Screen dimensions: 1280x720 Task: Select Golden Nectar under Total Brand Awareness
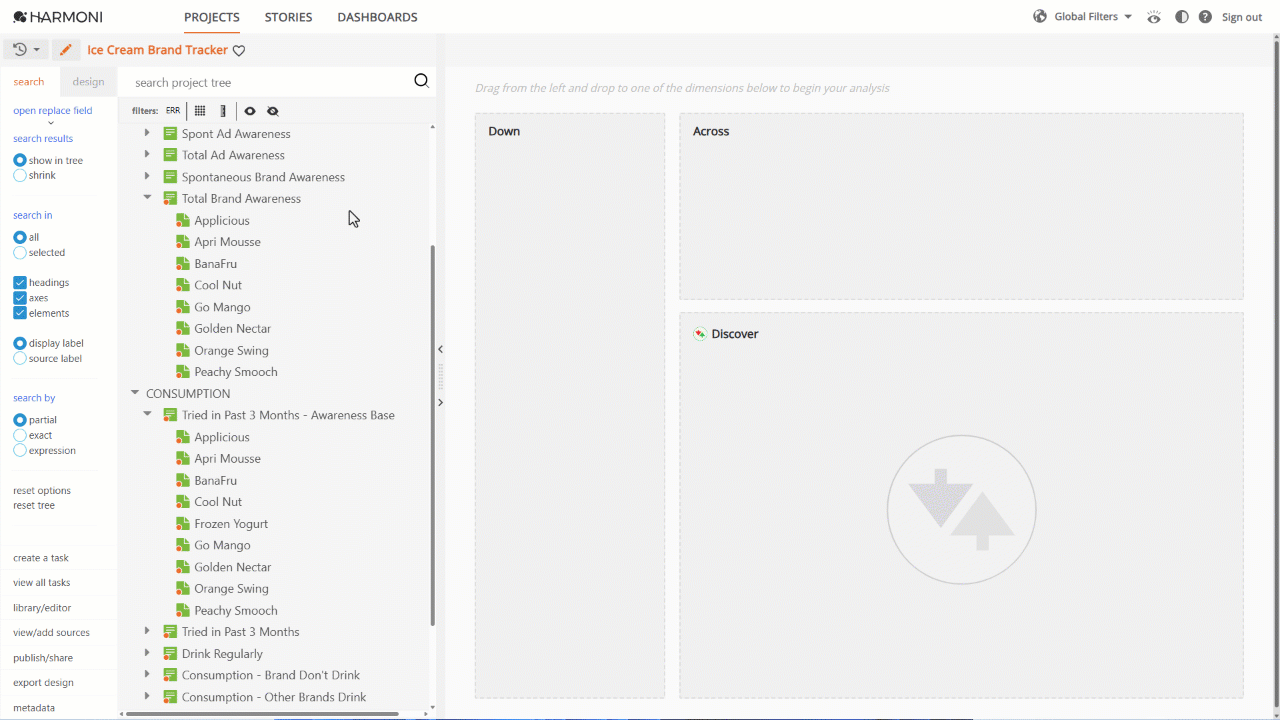pos(233,328)
